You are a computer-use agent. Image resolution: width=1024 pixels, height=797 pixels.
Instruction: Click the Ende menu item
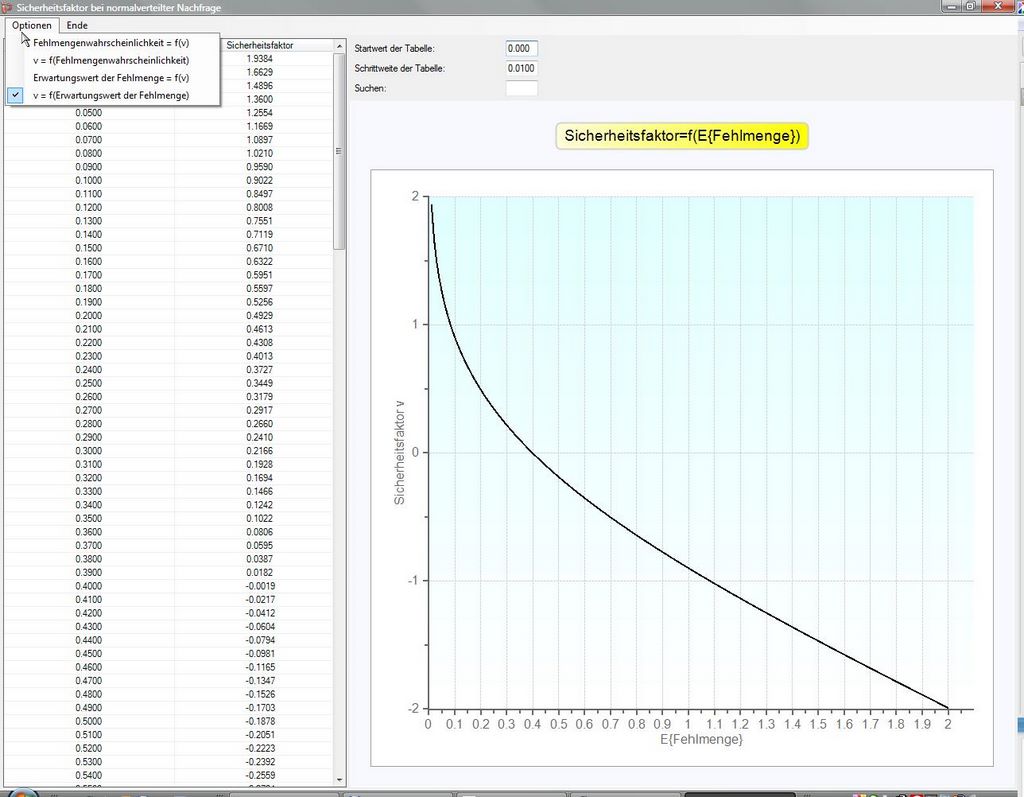pyautogui.click(x=77, y=25)
